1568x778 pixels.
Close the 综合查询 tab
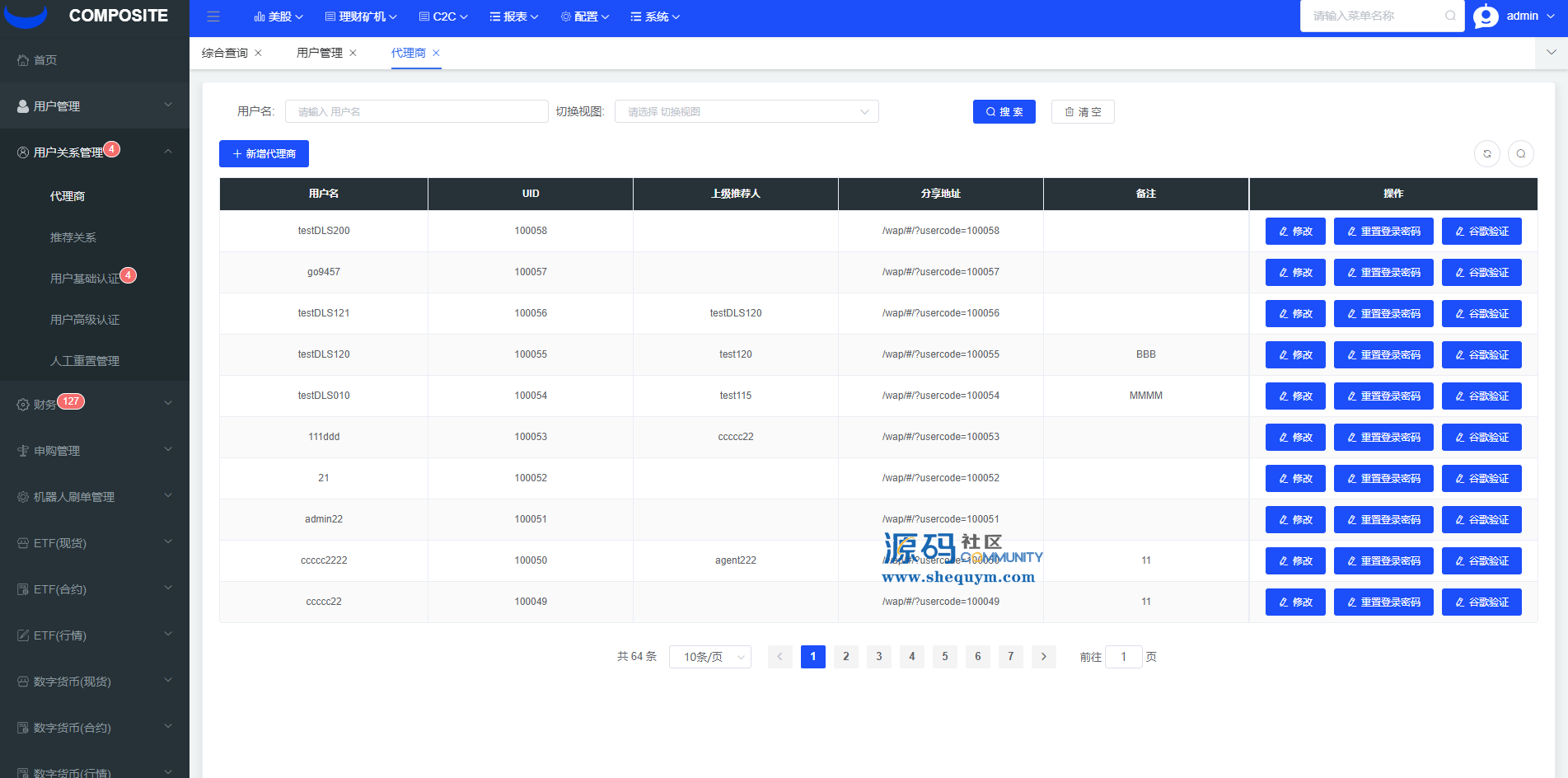pos(258,53)
